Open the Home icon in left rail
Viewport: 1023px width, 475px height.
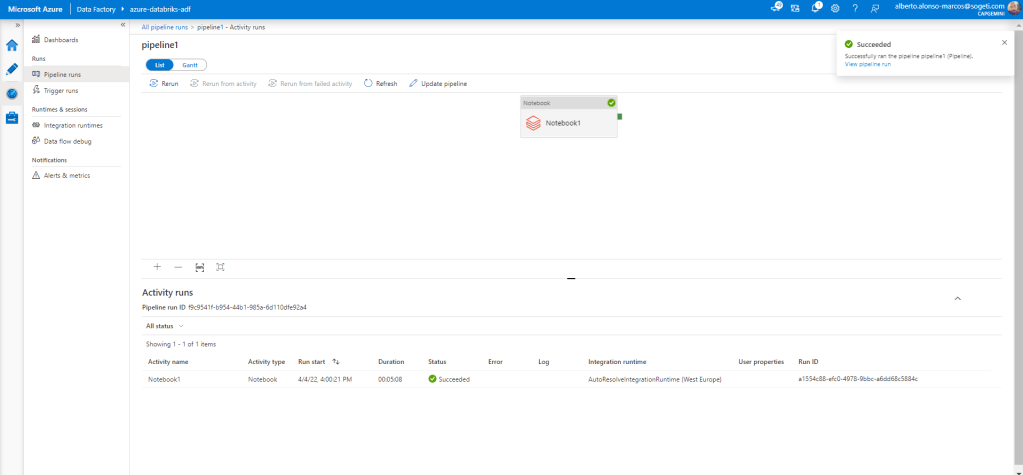(12, 45)
